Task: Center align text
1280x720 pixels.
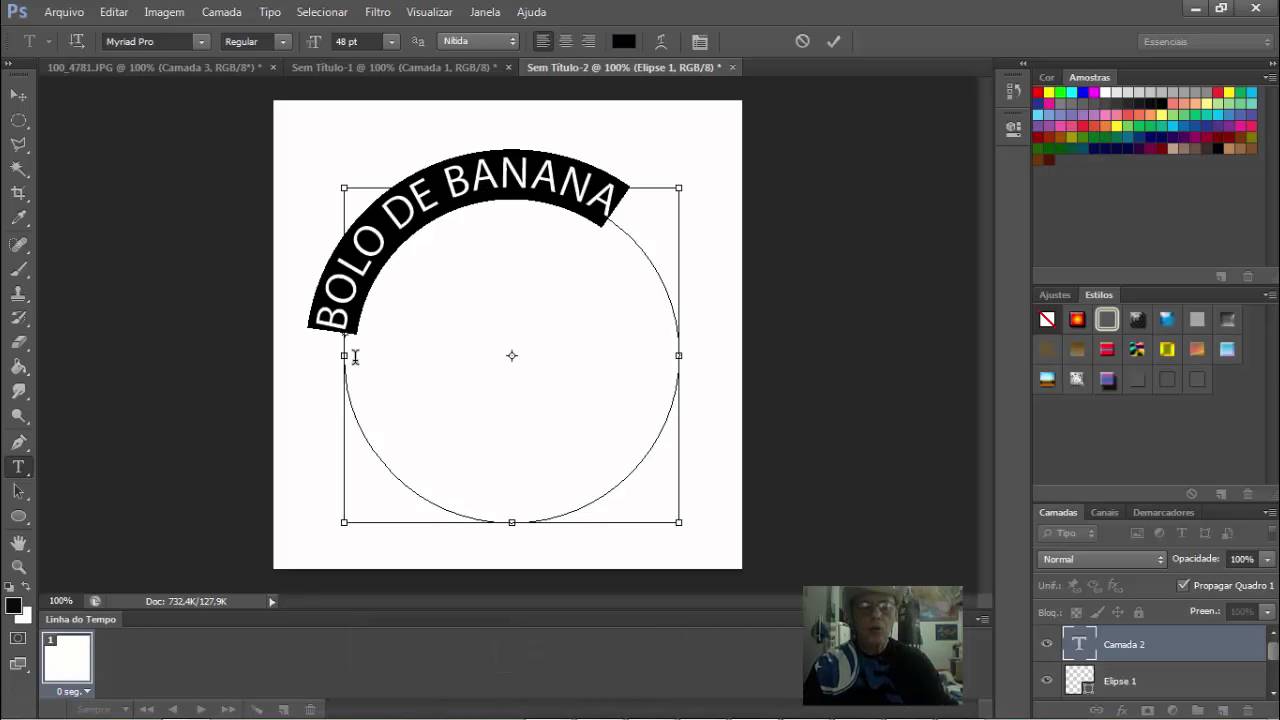Action: [566, 41]
